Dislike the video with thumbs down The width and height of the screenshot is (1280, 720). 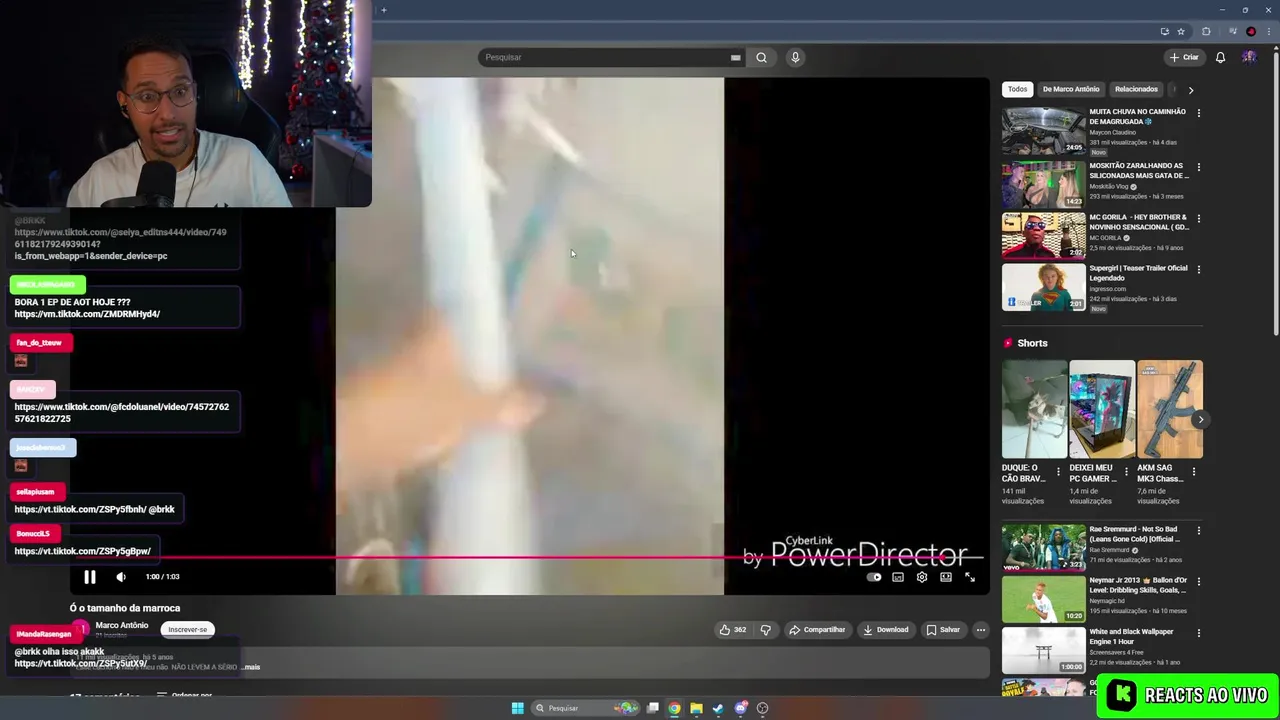766,630
